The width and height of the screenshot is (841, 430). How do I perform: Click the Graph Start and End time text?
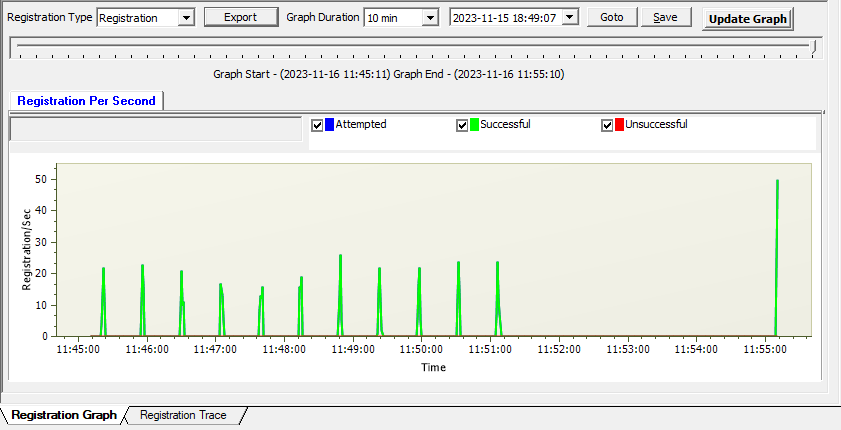pos(389,74)
